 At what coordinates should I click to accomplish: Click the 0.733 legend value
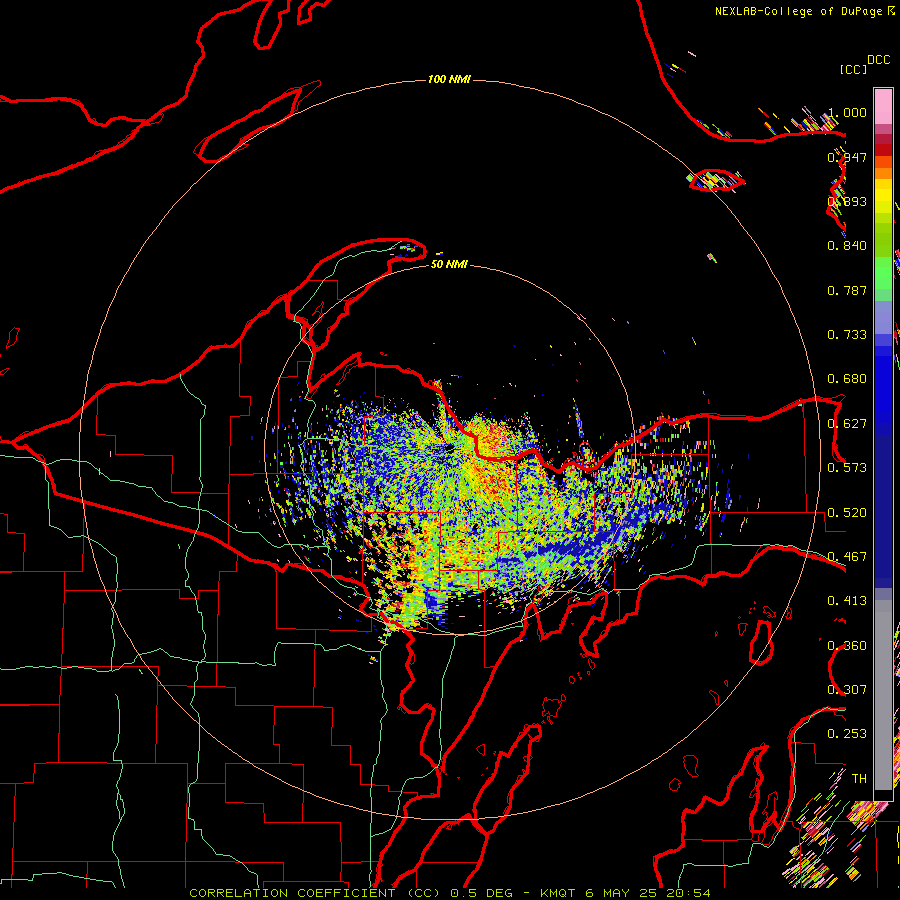(847, 335)
